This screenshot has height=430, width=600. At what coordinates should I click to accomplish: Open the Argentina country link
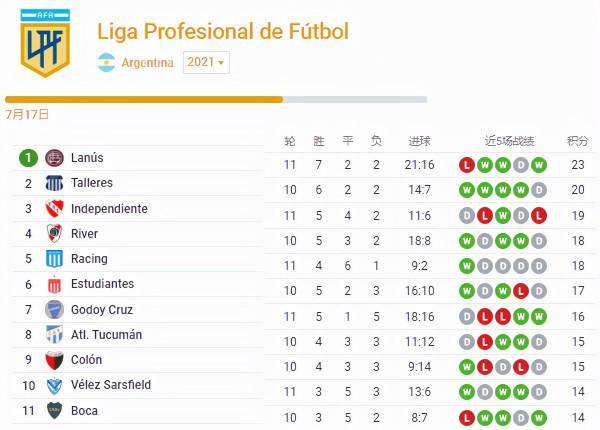147,63
